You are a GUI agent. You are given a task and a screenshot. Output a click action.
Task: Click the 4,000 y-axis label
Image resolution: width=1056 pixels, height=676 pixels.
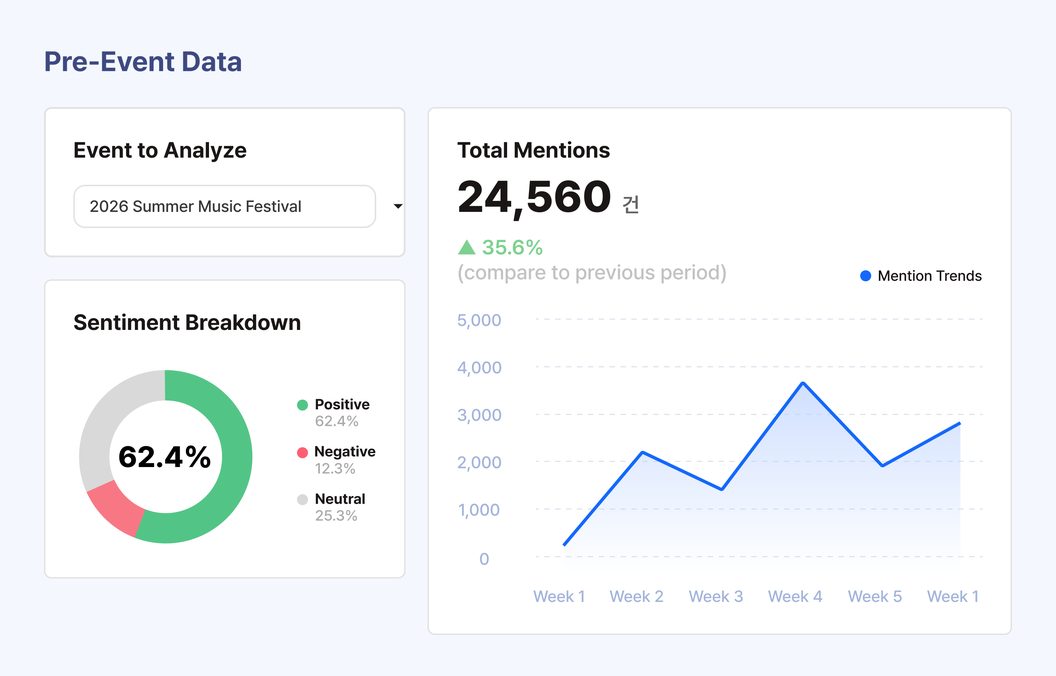(x=480, y=368)
